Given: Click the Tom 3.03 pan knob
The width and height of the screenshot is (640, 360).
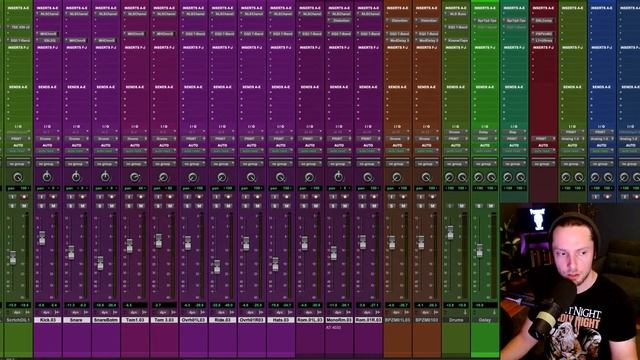Looking at the screenshot, I should [164, 177].
